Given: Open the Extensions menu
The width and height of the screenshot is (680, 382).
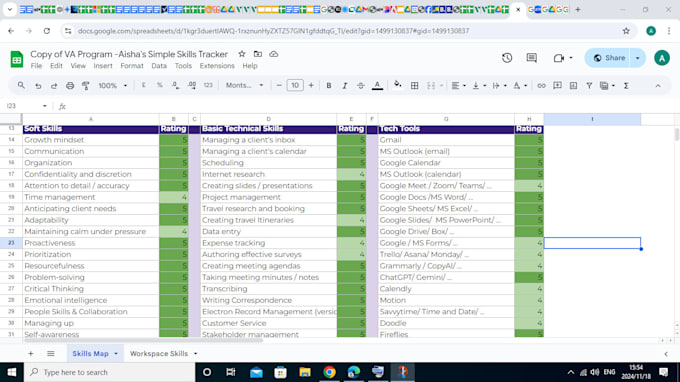Looking at the screenshot, I should pyautogui.click(x=217, y=66).
